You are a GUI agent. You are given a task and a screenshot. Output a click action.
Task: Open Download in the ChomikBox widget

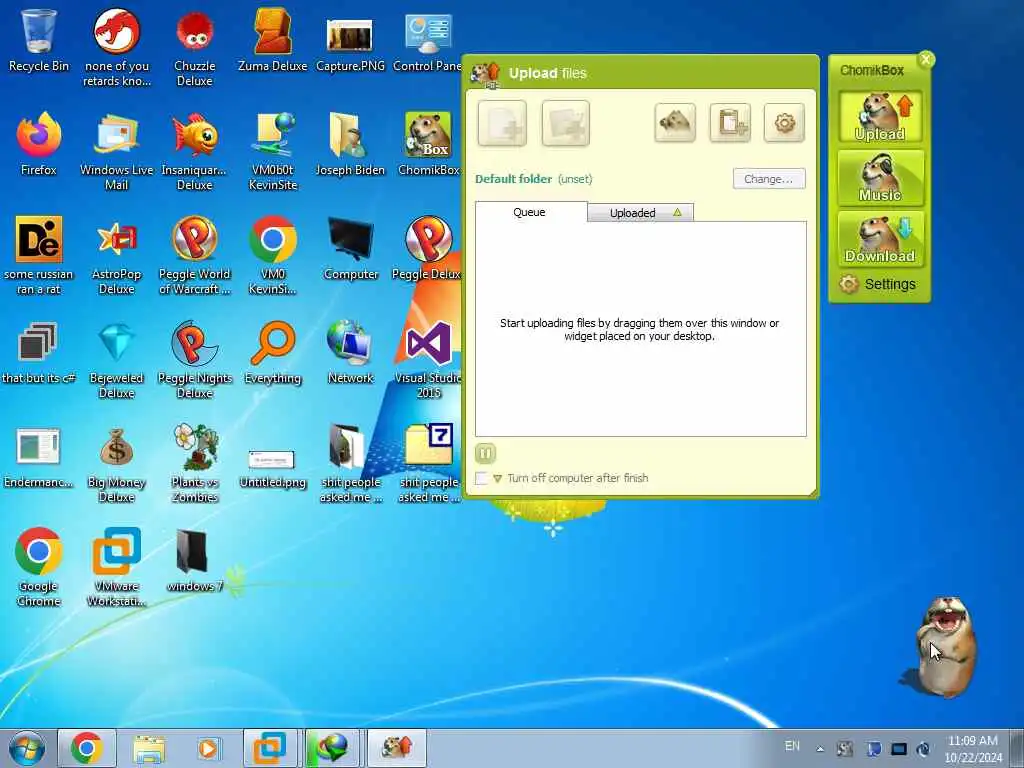point(880,239)
